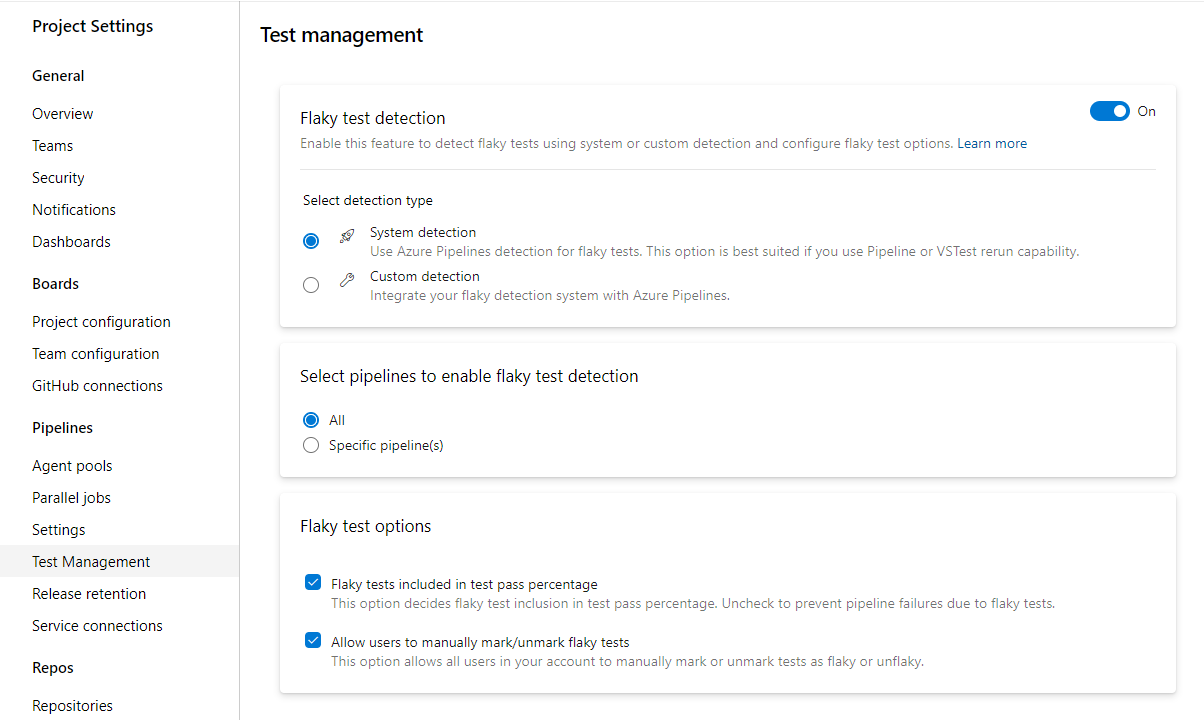Open Project configuration under Boards
This screenshot has width=1204, height=720.
tap(101, 322)
